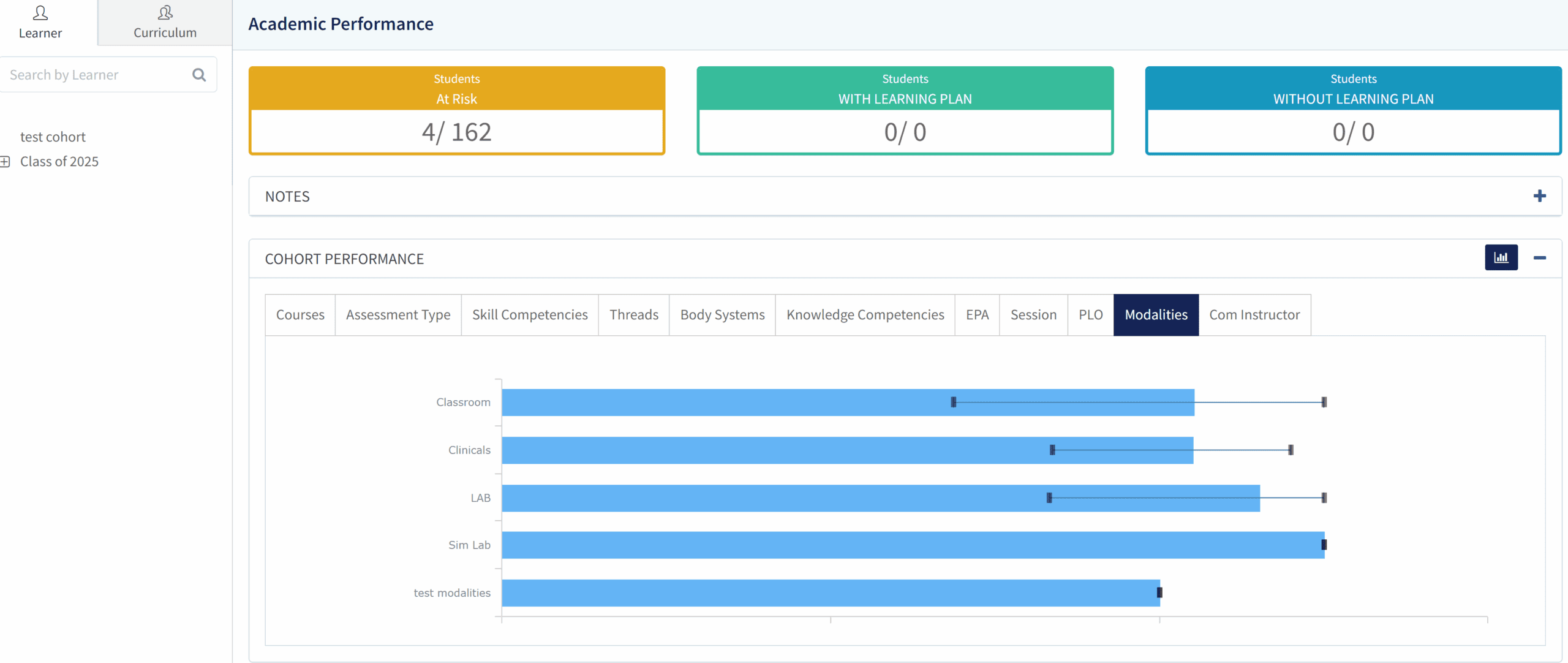
Task: Click the Learner person icon
Action: (x=40, y=13)
